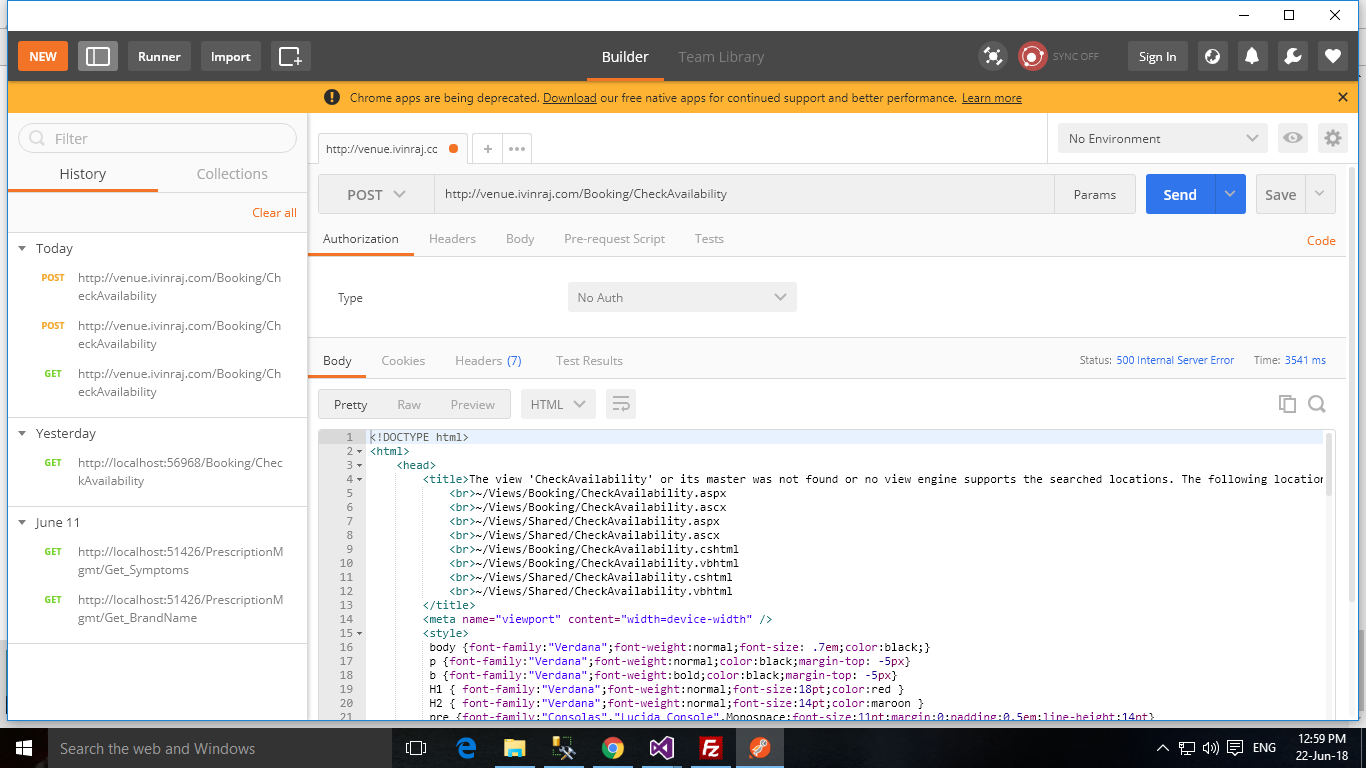Open FileZilla from the taskbar
The width and height of the screenshot is (1366, 768).
point(711,748)
